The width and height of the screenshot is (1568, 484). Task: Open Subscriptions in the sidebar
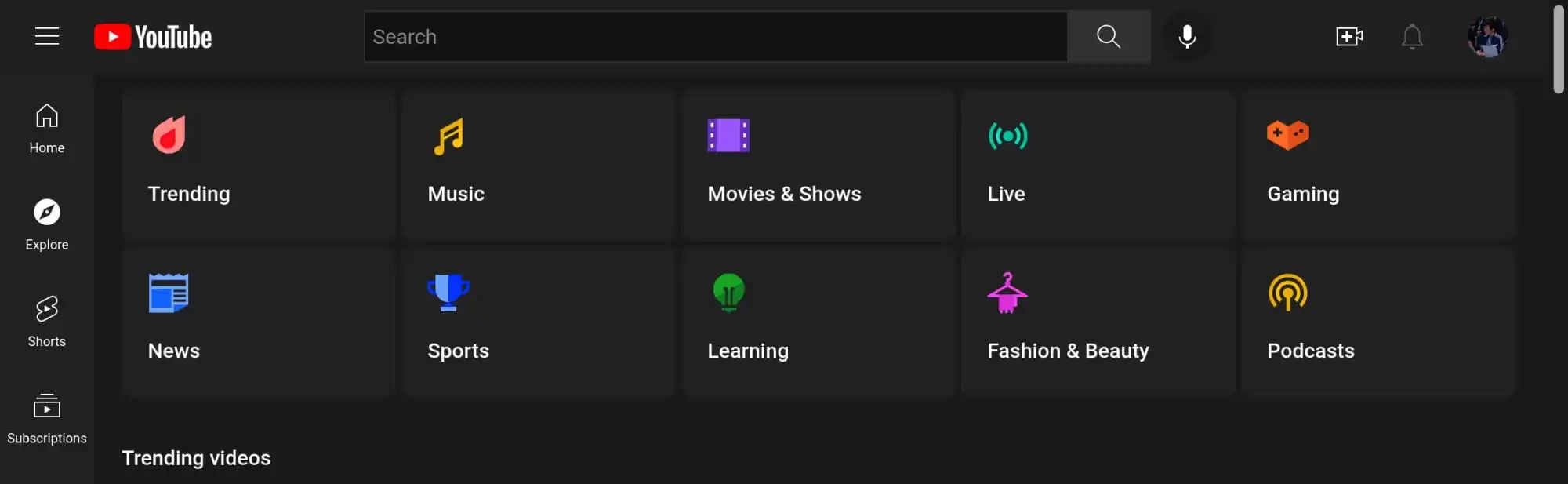[47, 419]
